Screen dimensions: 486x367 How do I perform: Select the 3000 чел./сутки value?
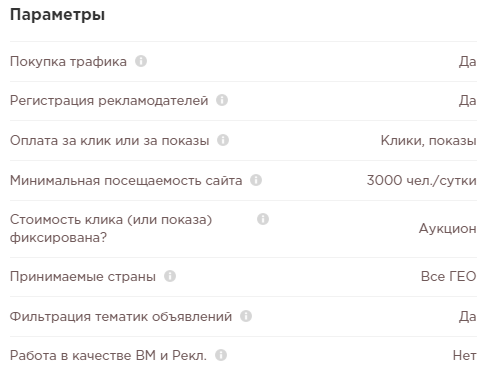[421, 180]
